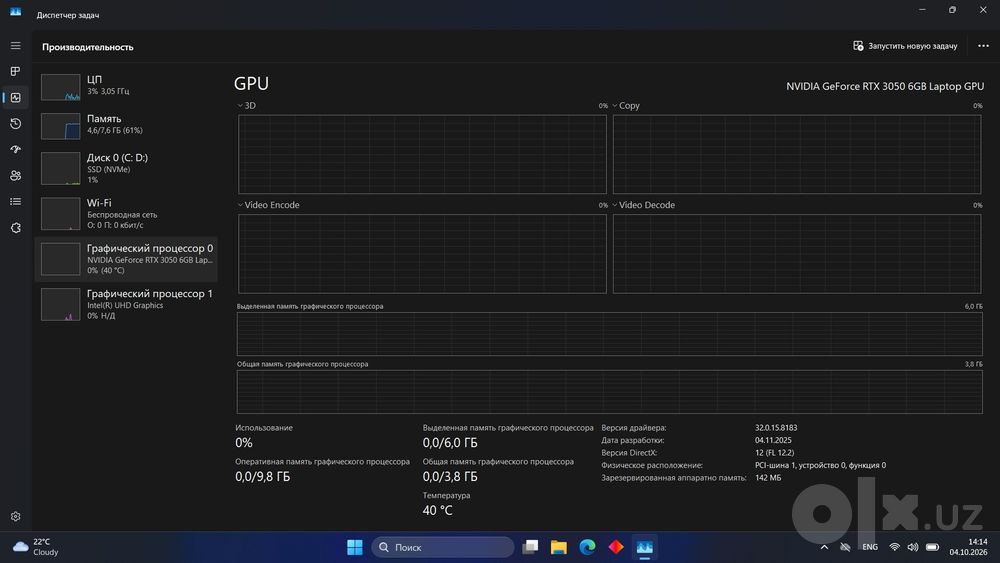Open Task Manager settings gear

[15, 516]
